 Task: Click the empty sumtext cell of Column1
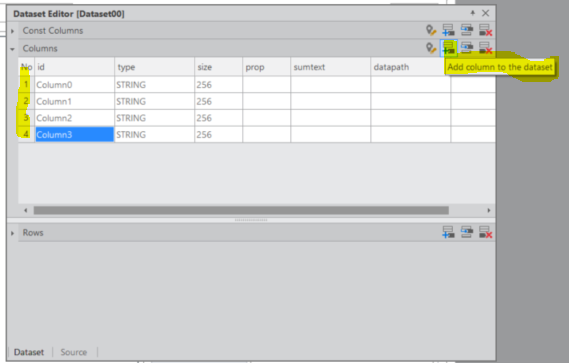coord(330,101)
